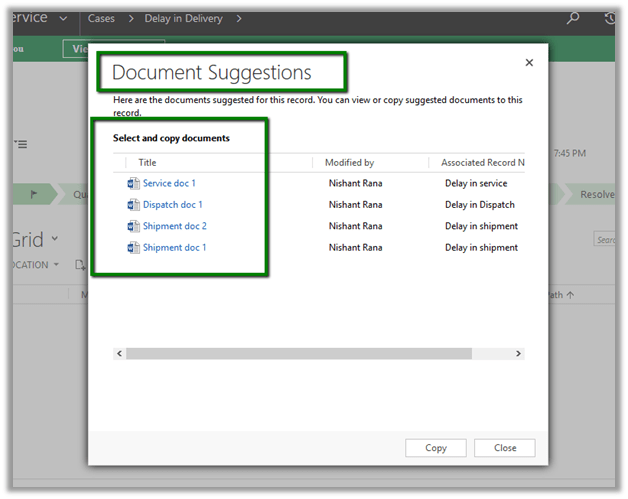Viewport: 628px width, 499px height.
Task: Click the right arrow of horizontal scrollbar
Action: [x=518, y=353]
